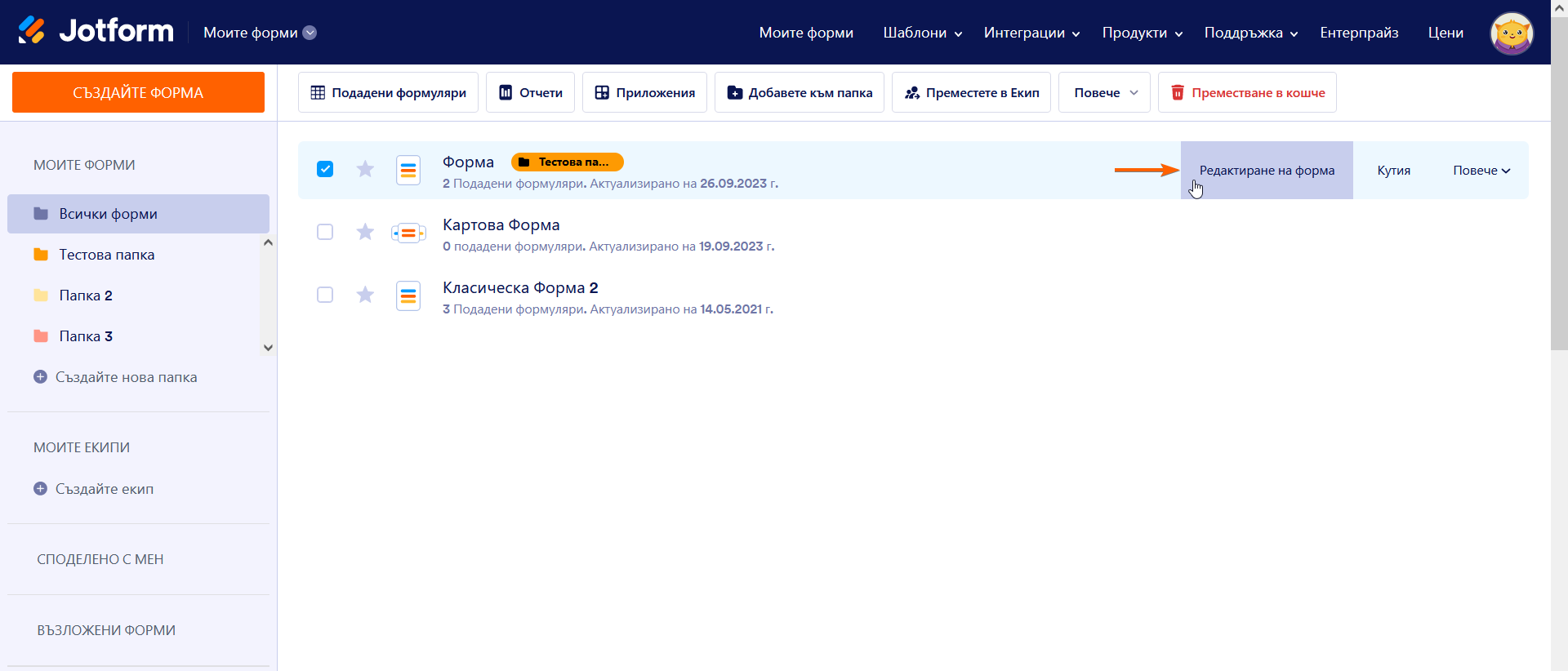The height and width of the screenshot is (671, 1568).
Task: Click the plus icon for new team
Action: 40,489
